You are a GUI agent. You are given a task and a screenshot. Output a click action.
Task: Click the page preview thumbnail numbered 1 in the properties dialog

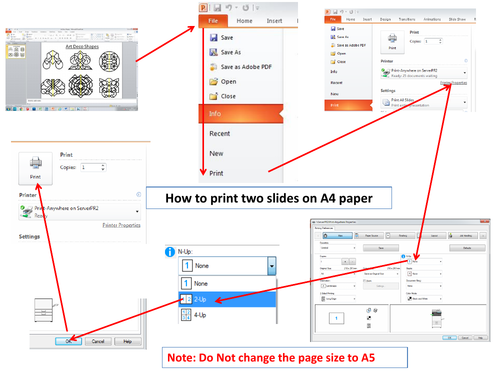click(336, 318)
